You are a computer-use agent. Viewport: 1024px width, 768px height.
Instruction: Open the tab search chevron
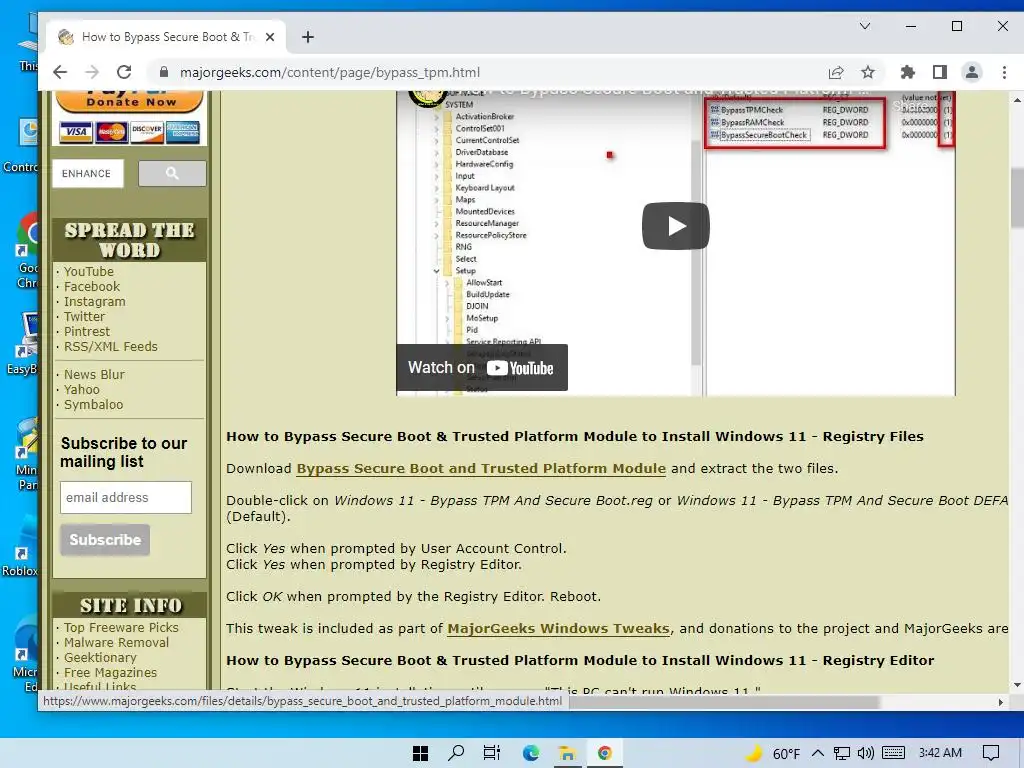click(x=865, y=26)
